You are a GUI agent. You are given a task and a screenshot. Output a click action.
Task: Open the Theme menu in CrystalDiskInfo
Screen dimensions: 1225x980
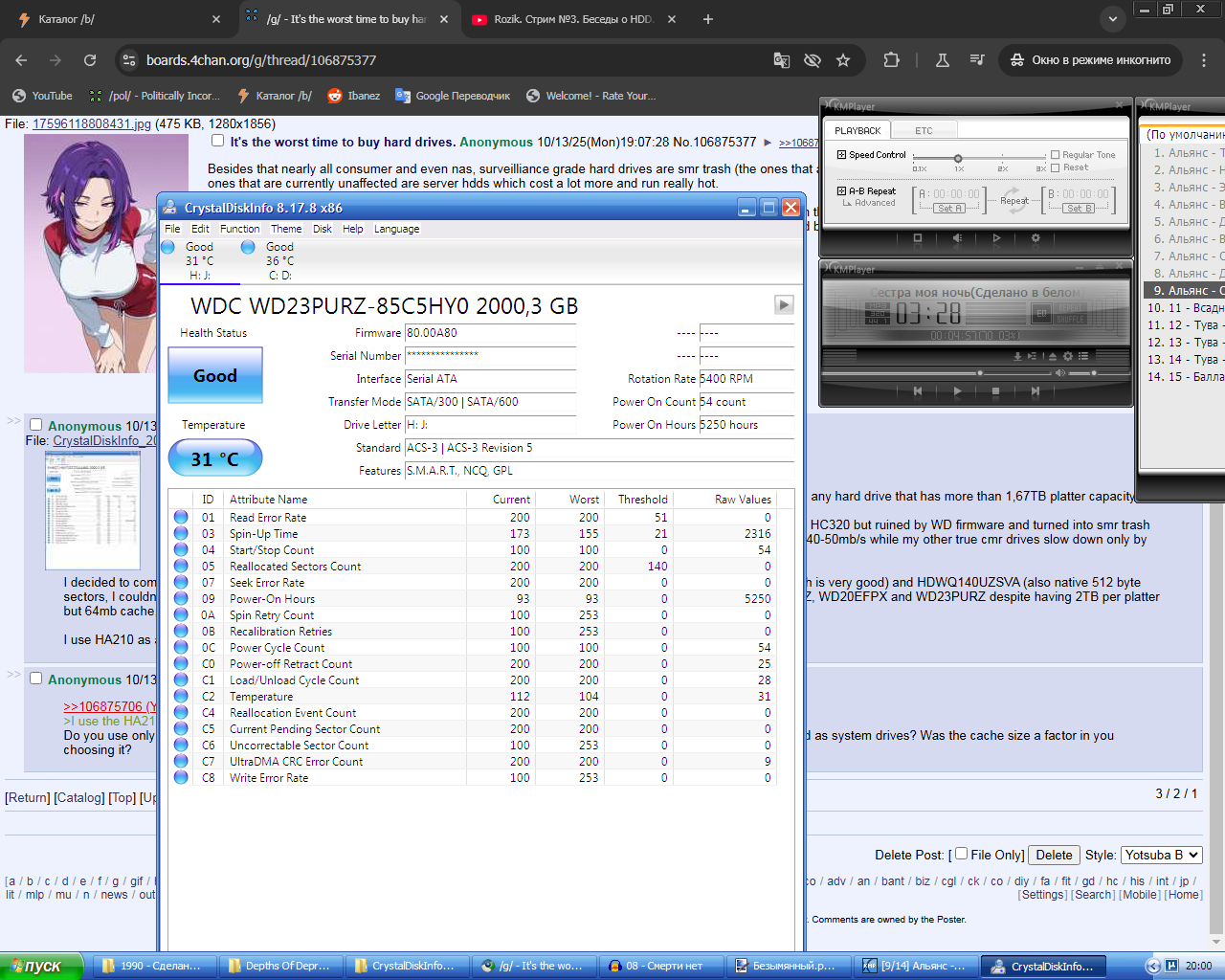pos(286,229)
